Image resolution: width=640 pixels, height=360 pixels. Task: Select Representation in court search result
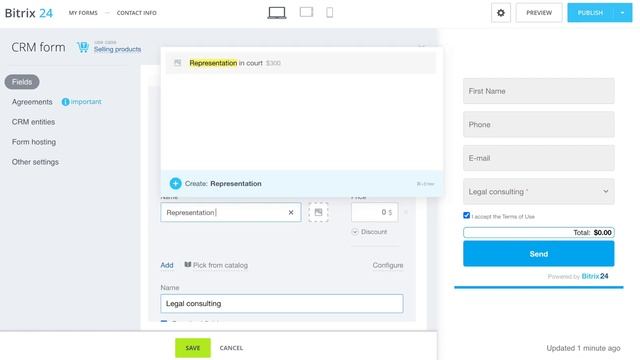click(x=300, y=63)
